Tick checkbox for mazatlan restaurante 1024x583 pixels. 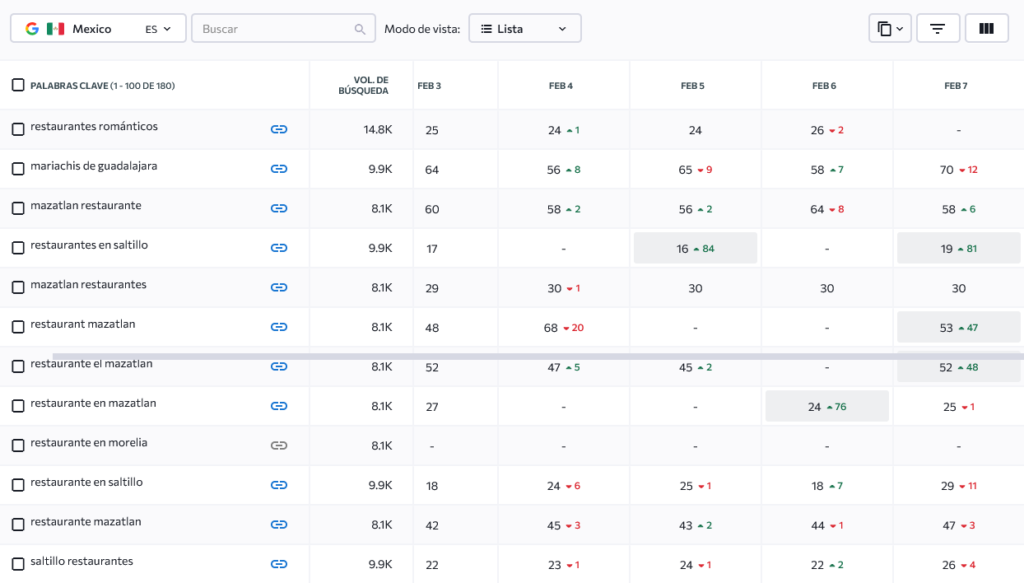pos(18,208)
